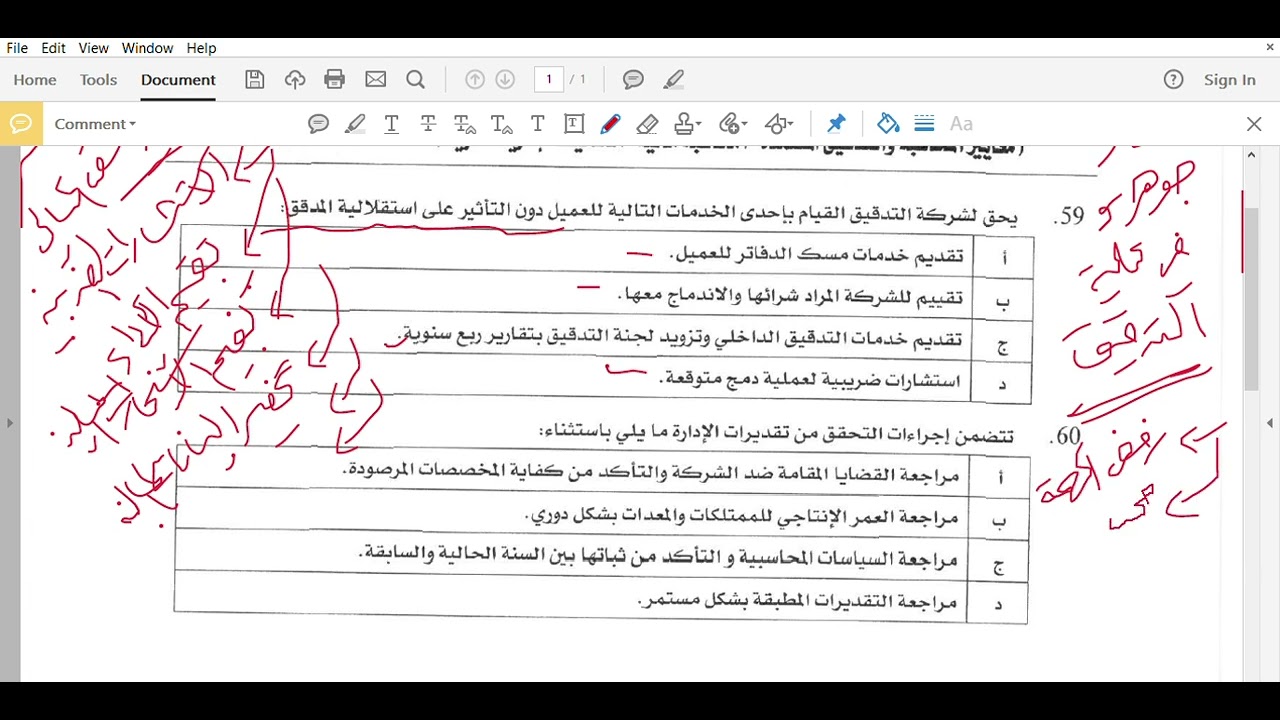Screen dimensions: 1280x720
Task: Expand the right tools pane arrow
Action: [x=1270, y=423]
